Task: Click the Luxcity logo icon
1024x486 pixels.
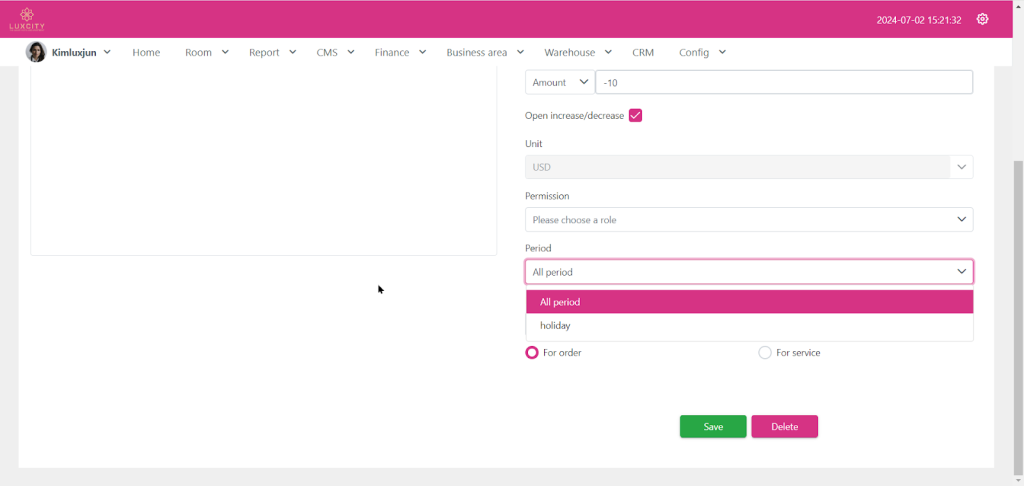Action: click(x=27, y=18)
